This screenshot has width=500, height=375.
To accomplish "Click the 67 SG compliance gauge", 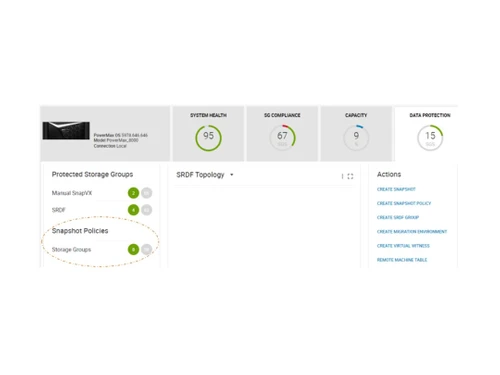I will pyautogui.click(x=282, y=138).
